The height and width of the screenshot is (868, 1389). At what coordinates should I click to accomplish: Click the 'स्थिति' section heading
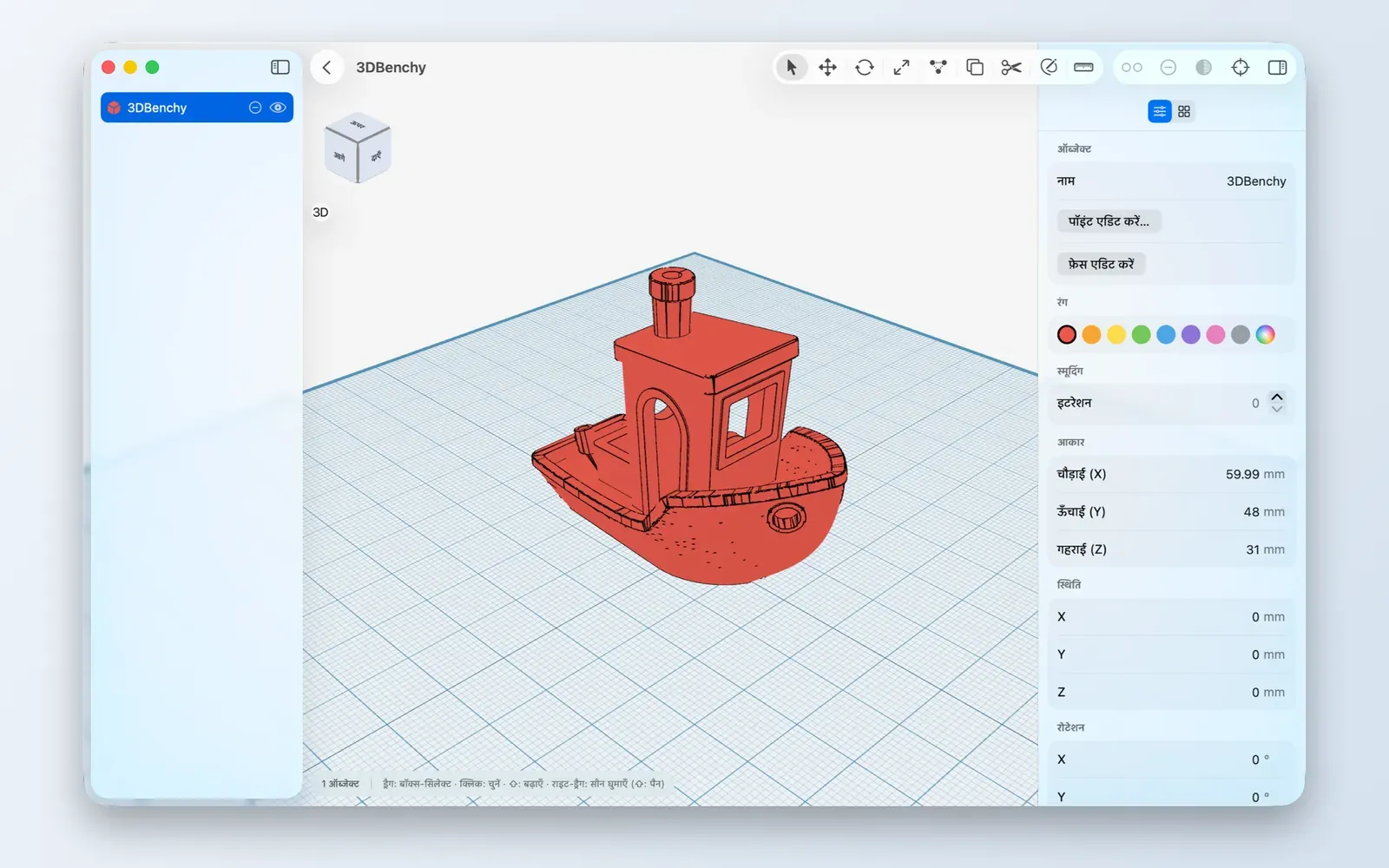(x=1069, y=585)
